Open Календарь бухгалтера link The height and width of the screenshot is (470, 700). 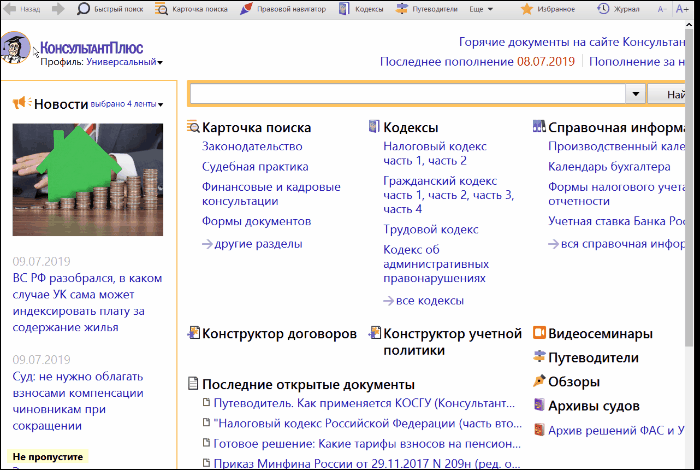pos(609,166)
